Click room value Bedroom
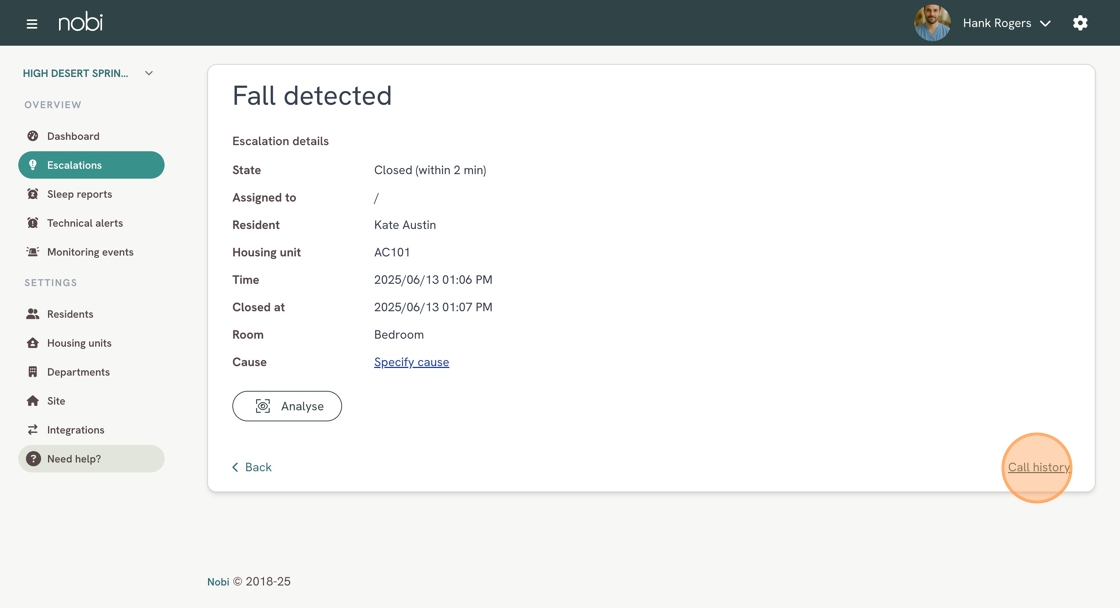The height and width of the screenshot is (608, 1120). point(399,334)
